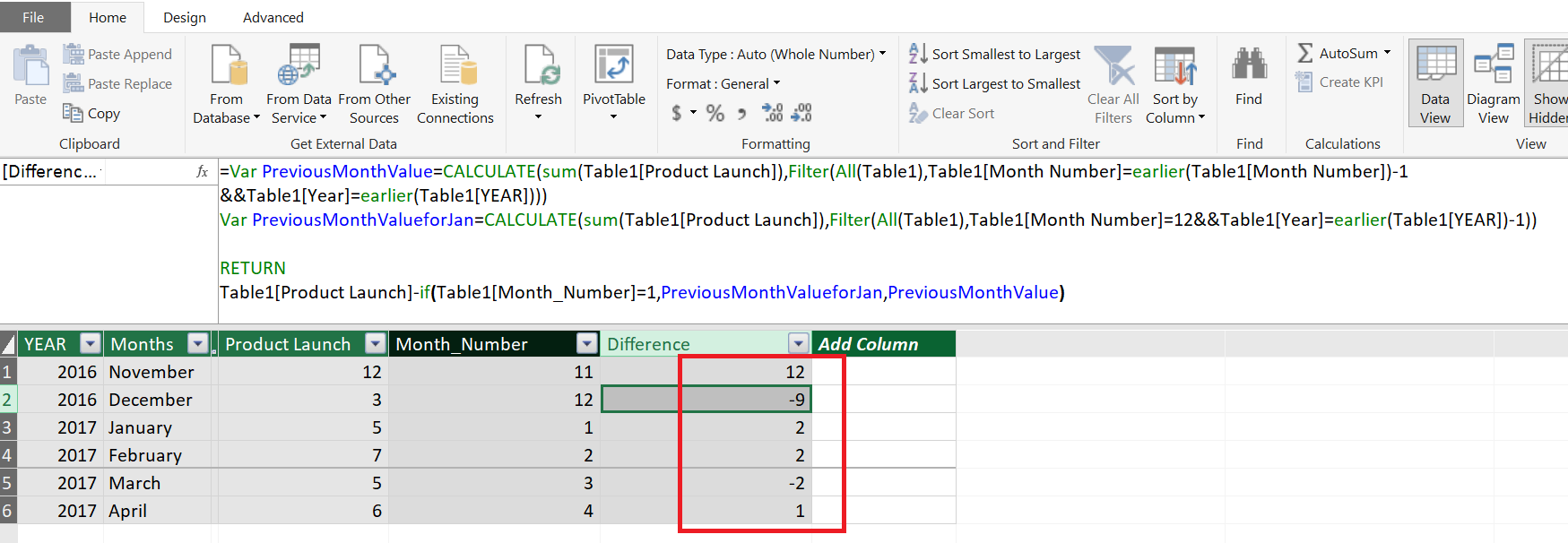Click the March month cell
Viewport: 1568px width, 543px height.
(x=158, y=483)
